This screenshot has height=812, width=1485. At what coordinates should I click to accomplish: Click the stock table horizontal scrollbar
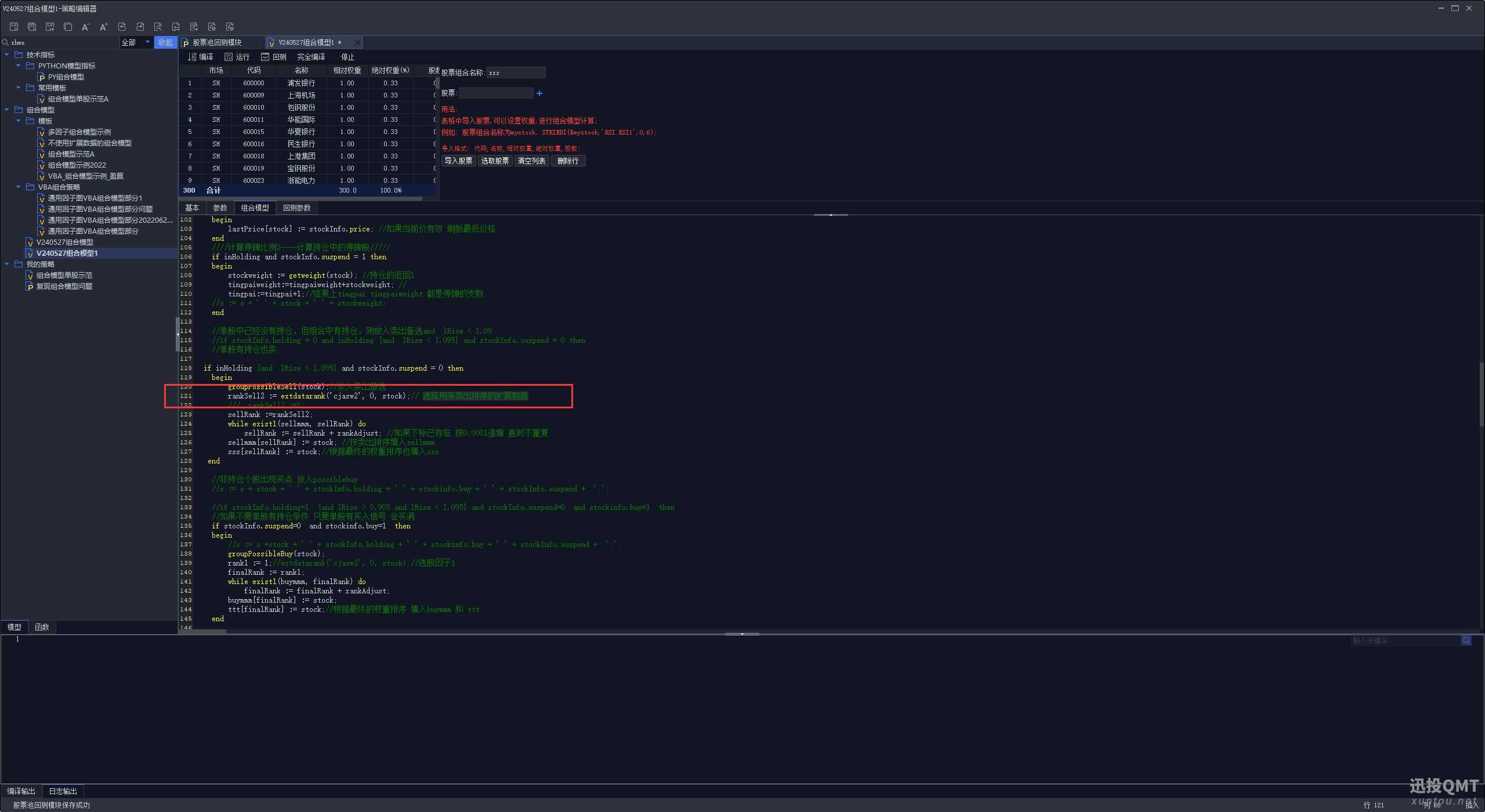[300, 199]
